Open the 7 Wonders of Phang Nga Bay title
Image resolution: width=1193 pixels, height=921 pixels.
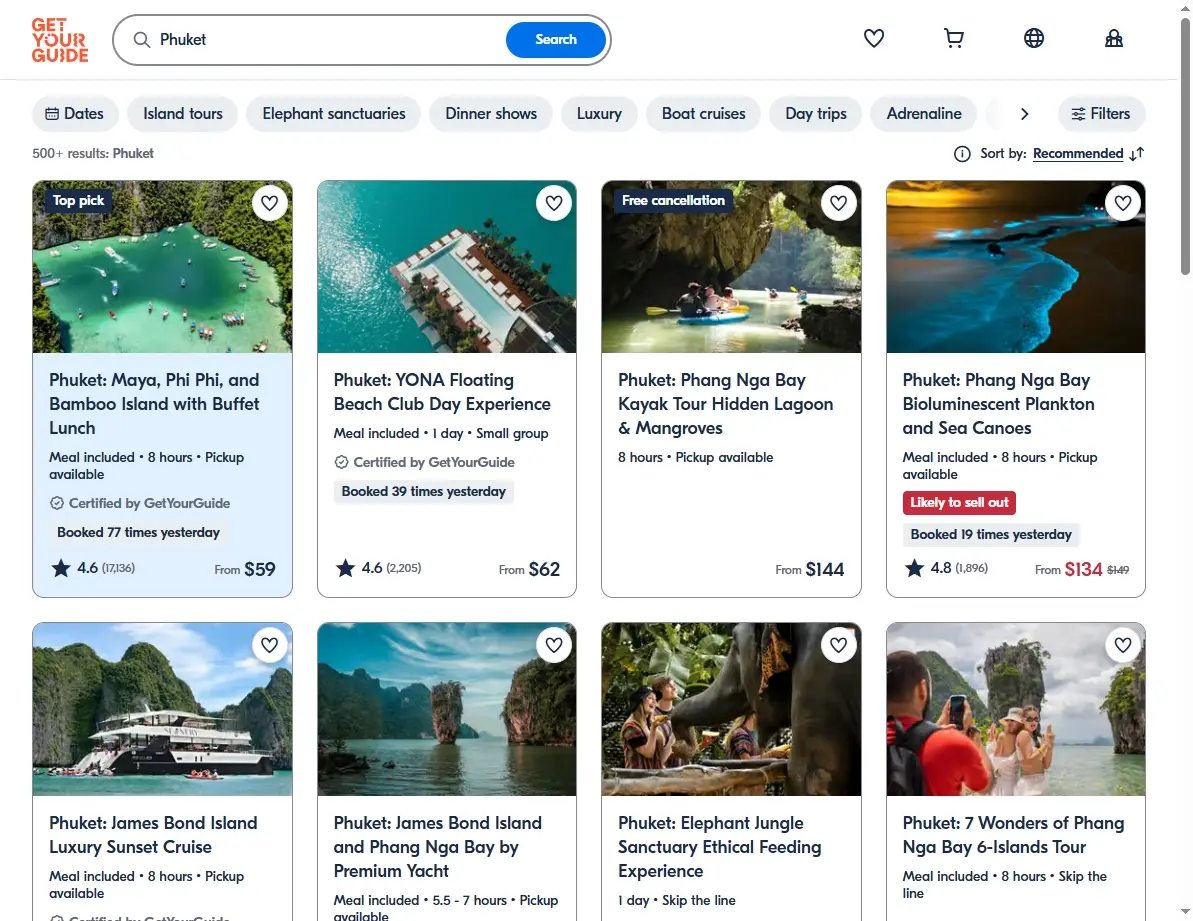(1013, 834)
